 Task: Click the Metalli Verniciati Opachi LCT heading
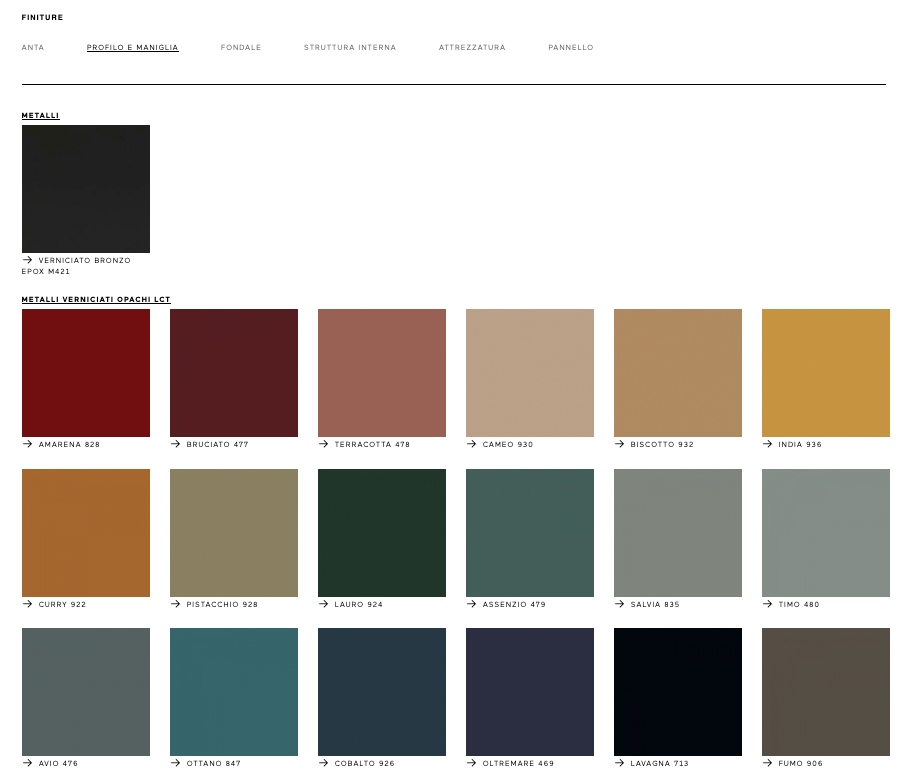pos(96,300)
